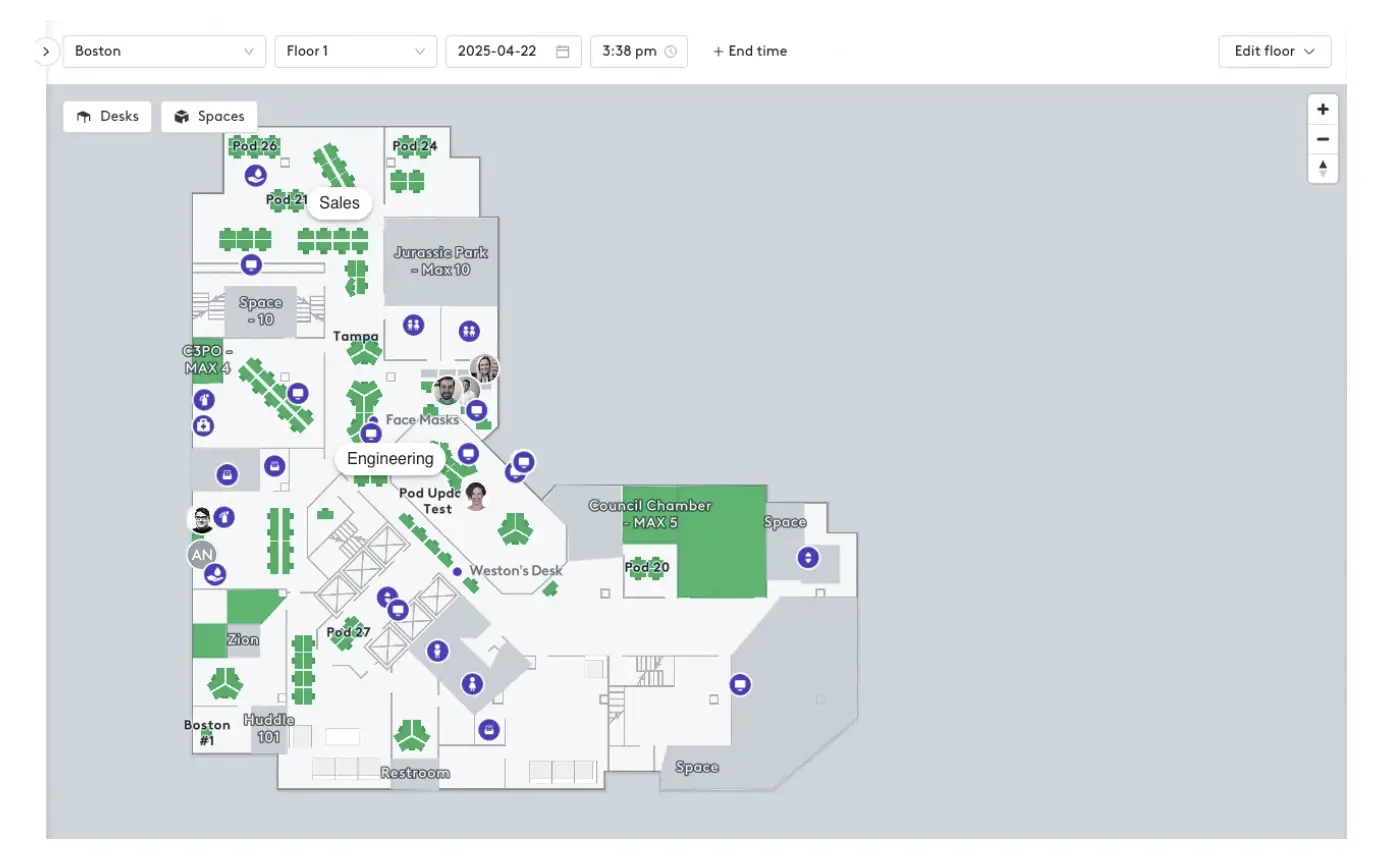Click the hand sanitizer icon below Pod 26

tap(256, 176)
